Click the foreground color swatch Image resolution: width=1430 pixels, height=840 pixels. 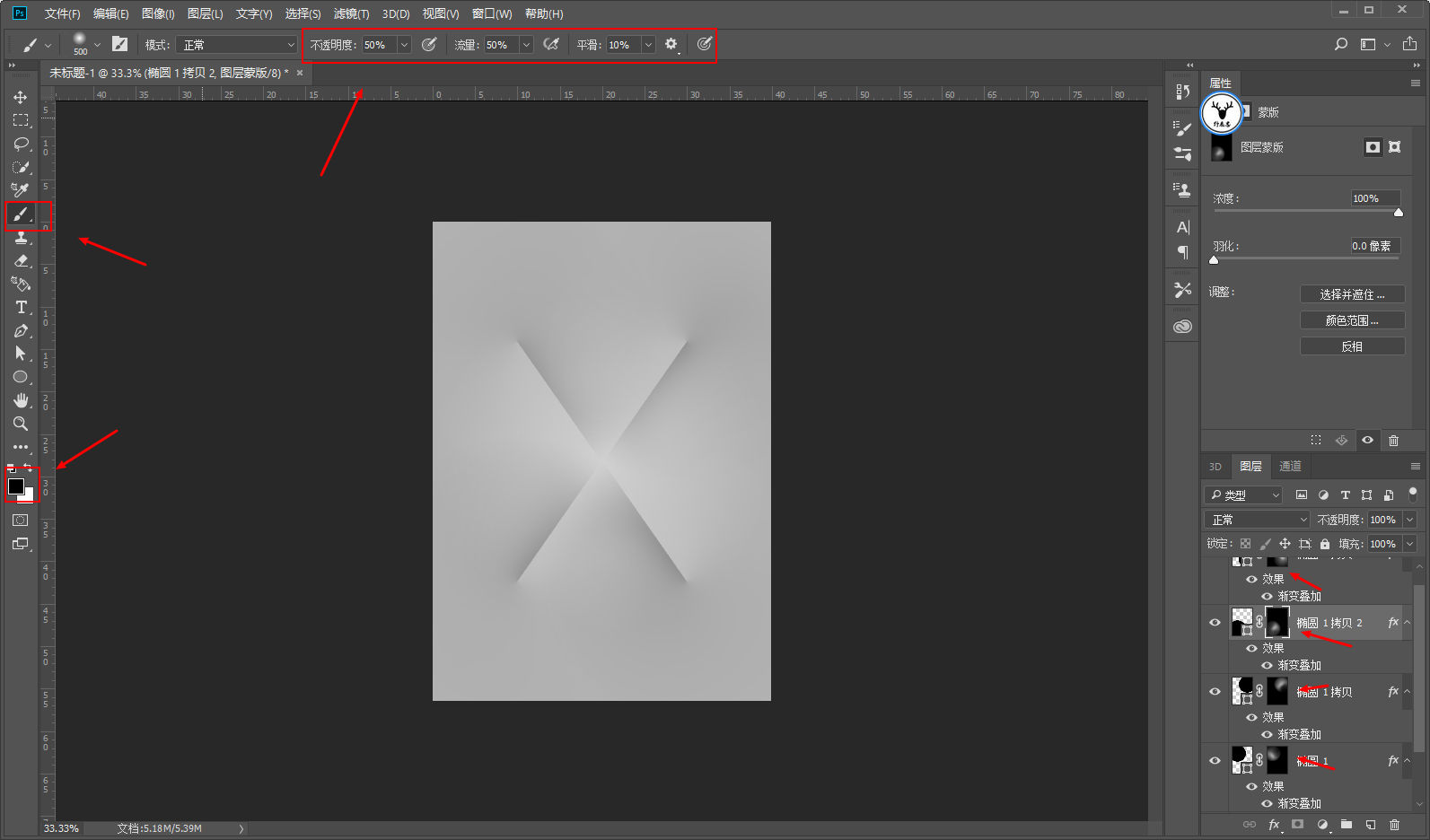(x=16, y=486)
